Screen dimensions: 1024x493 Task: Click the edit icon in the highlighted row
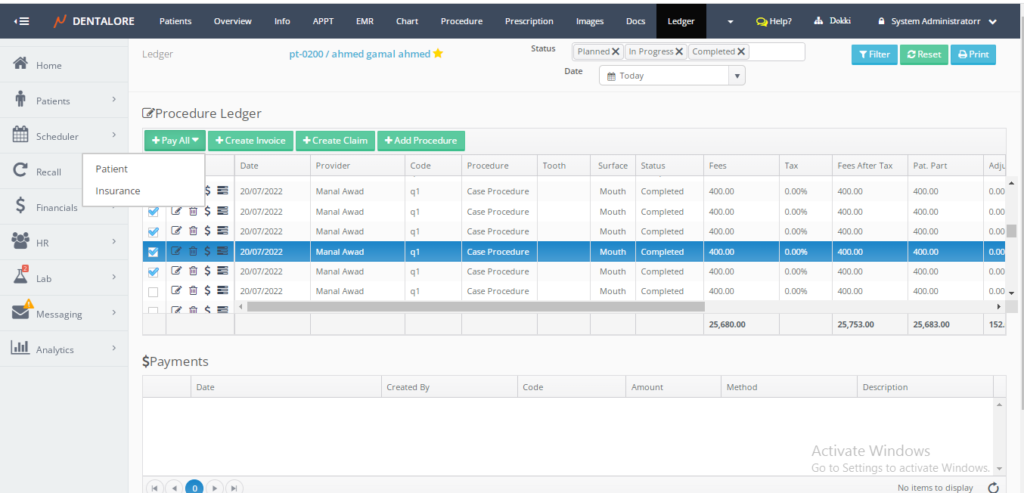177,251
